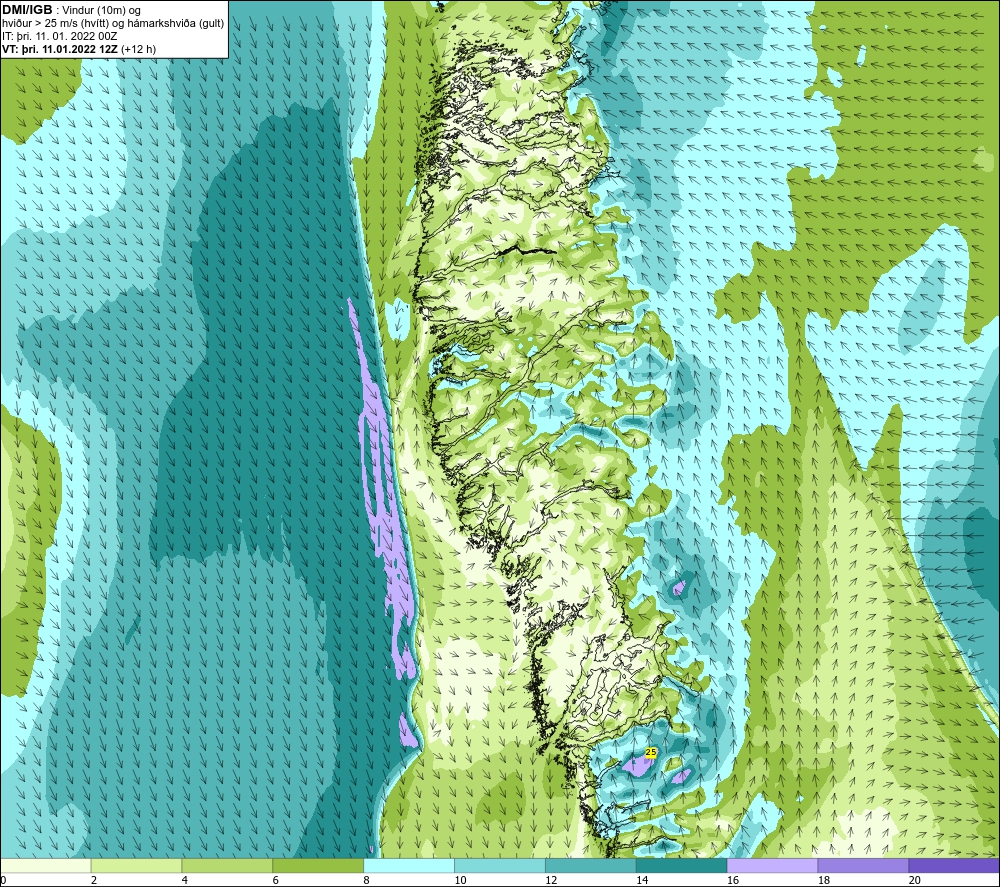This screenshot has height=887, width=1000.
Task: Click the legend scale value 2
Action: 94,880
